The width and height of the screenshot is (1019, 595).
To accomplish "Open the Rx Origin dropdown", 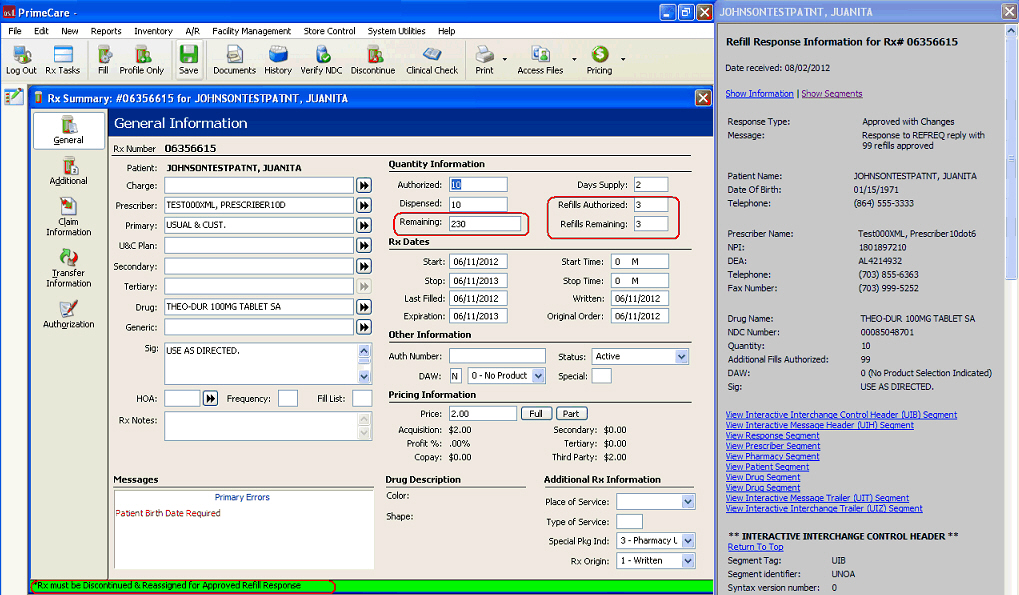I will pos(687,561).
